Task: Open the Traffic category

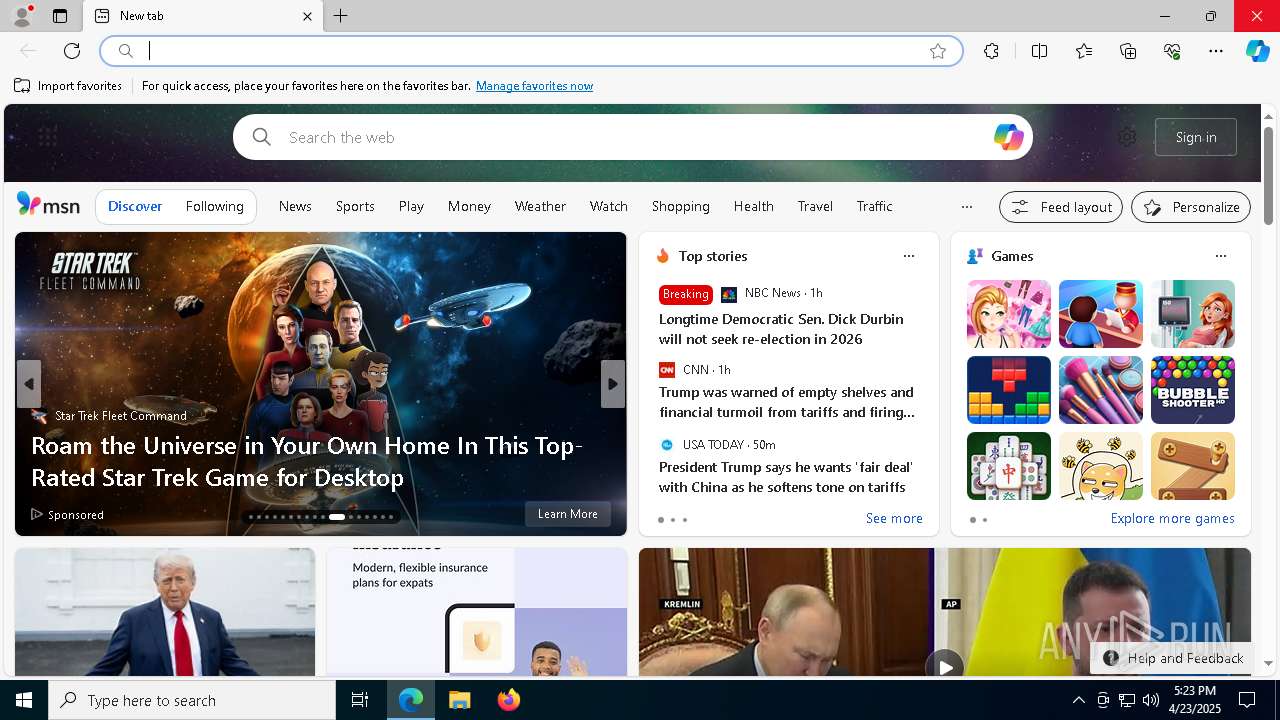Action: click(874, 206)
